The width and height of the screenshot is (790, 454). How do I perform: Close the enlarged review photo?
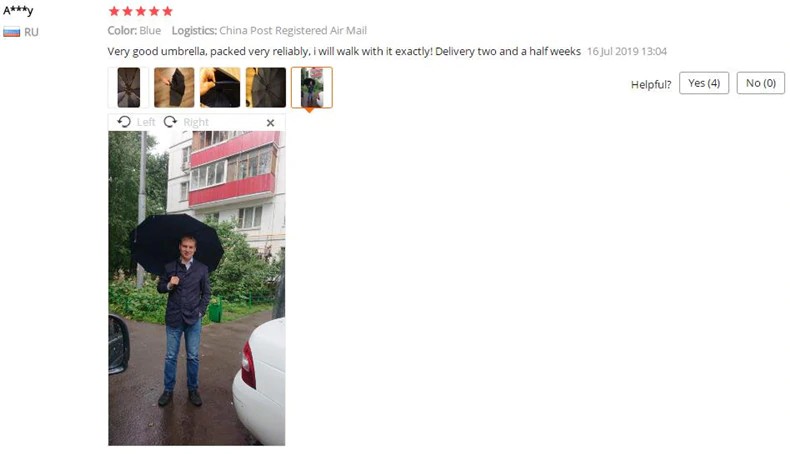(x=271, y=122)
